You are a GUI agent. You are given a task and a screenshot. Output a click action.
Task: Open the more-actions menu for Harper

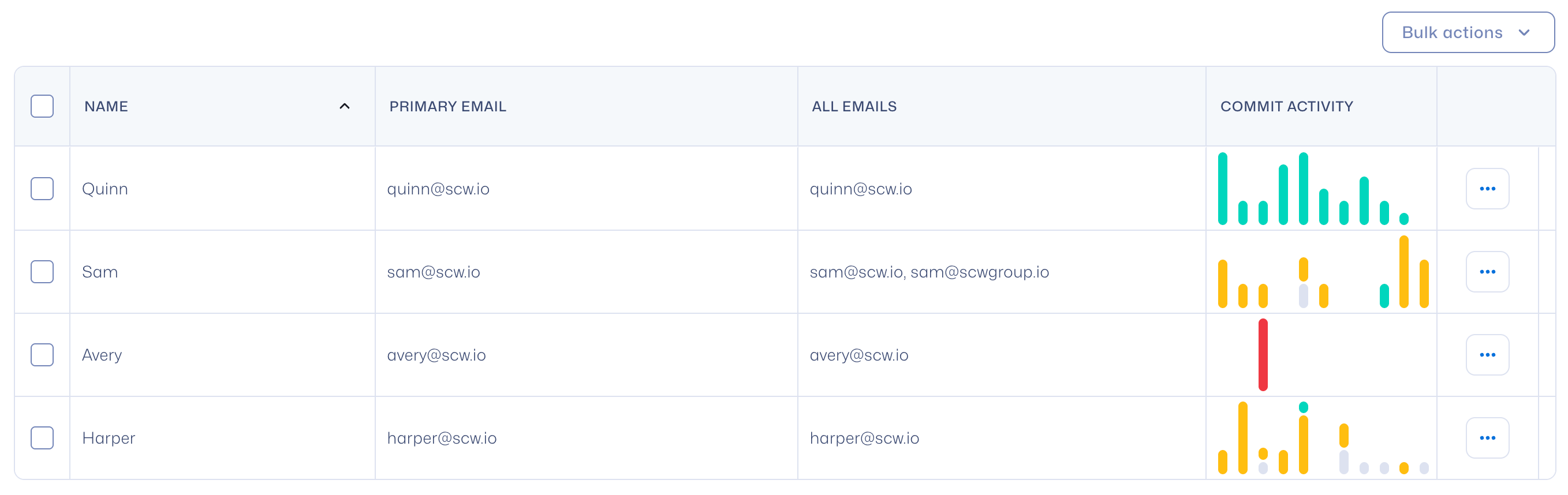coord(1487,438)
